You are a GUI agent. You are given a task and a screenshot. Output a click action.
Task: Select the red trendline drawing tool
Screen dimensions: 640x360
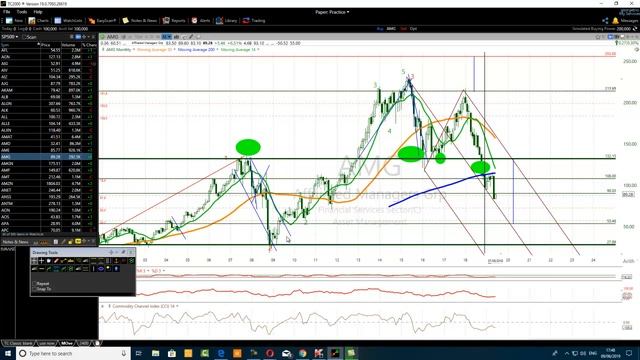pyautogui.click(x=56, y=260)
